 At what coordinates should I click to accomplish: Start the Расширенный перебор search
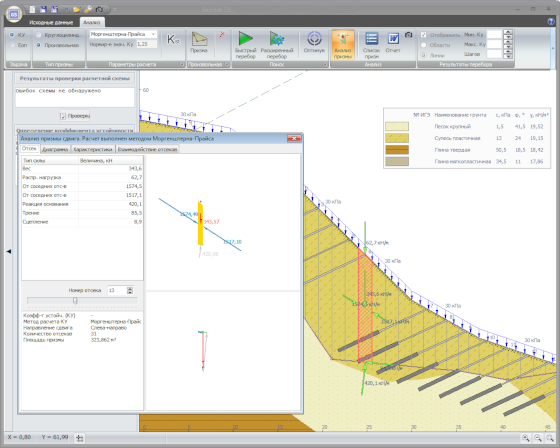[277, 45]
